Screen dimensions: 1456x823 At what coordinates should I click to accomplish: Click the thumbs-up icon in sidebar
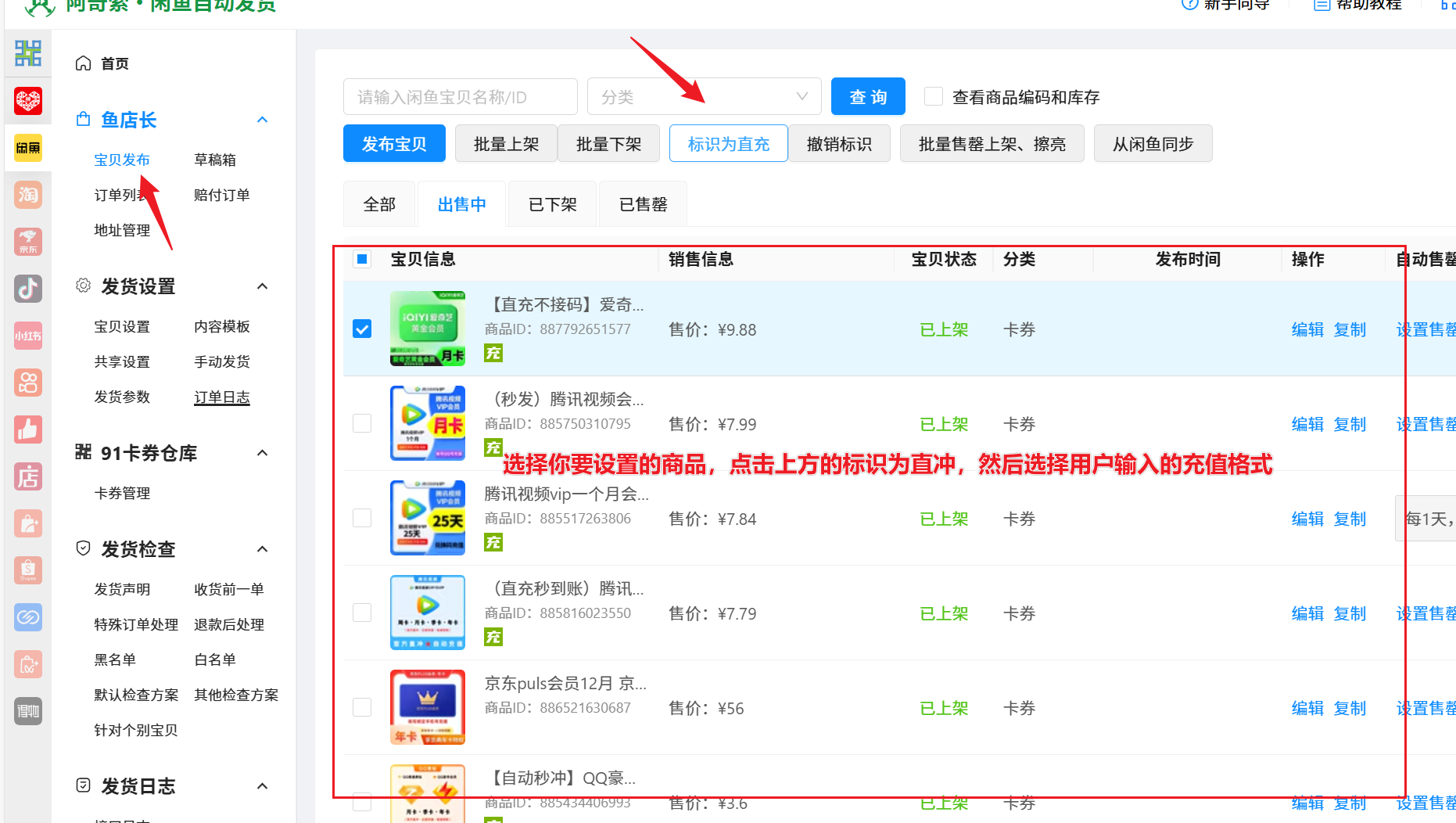28,429
